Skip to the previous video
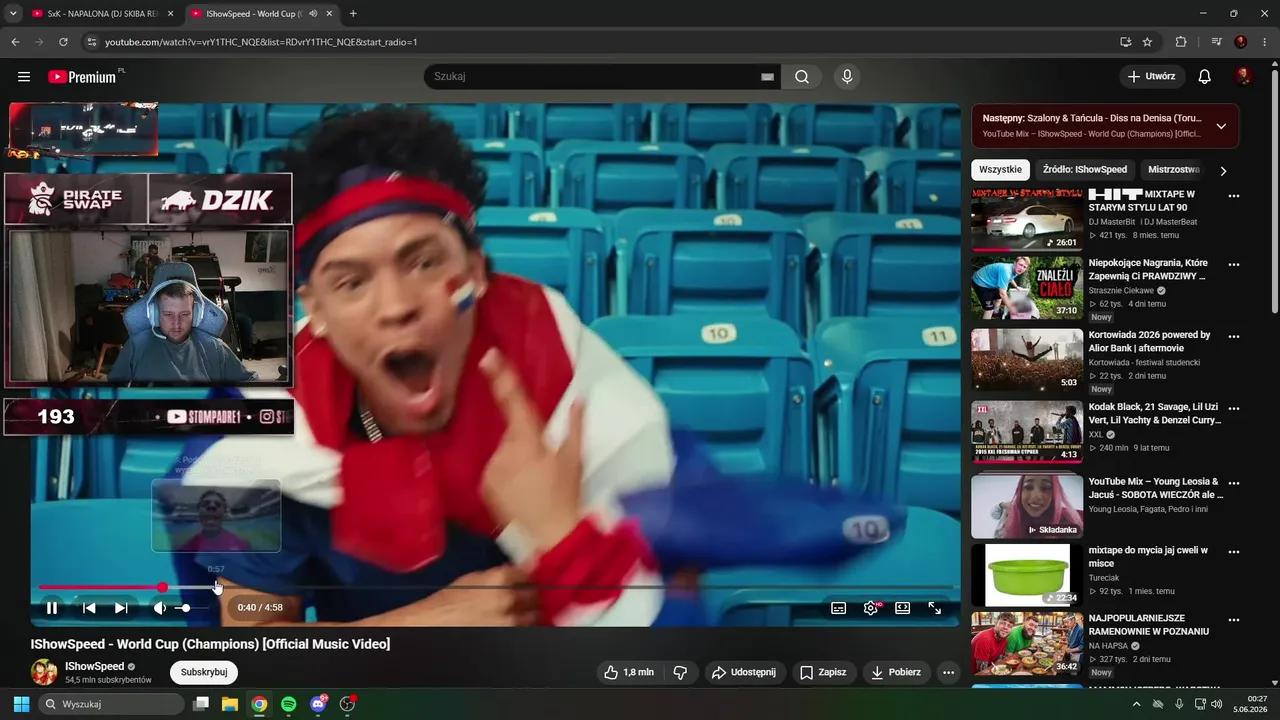Screen dimensions: 1280x720 tap(89, 608)
